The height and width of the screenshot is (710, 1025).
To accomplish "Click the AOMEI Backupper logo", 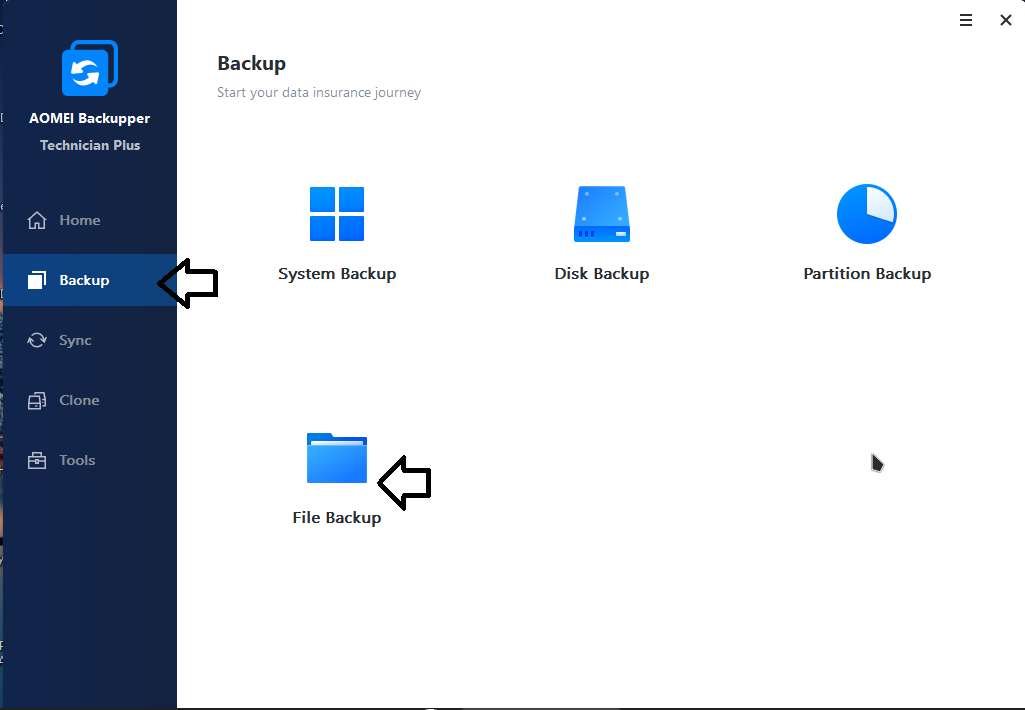I will pyautogui.click(x=89, y=69).
